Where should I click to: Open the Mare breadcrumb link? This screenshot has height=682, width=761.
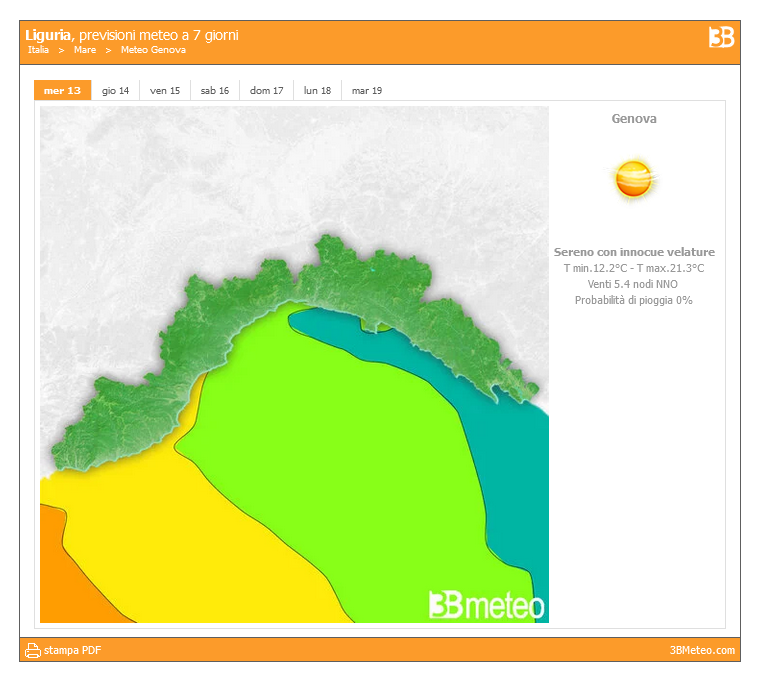click(85, 50)
